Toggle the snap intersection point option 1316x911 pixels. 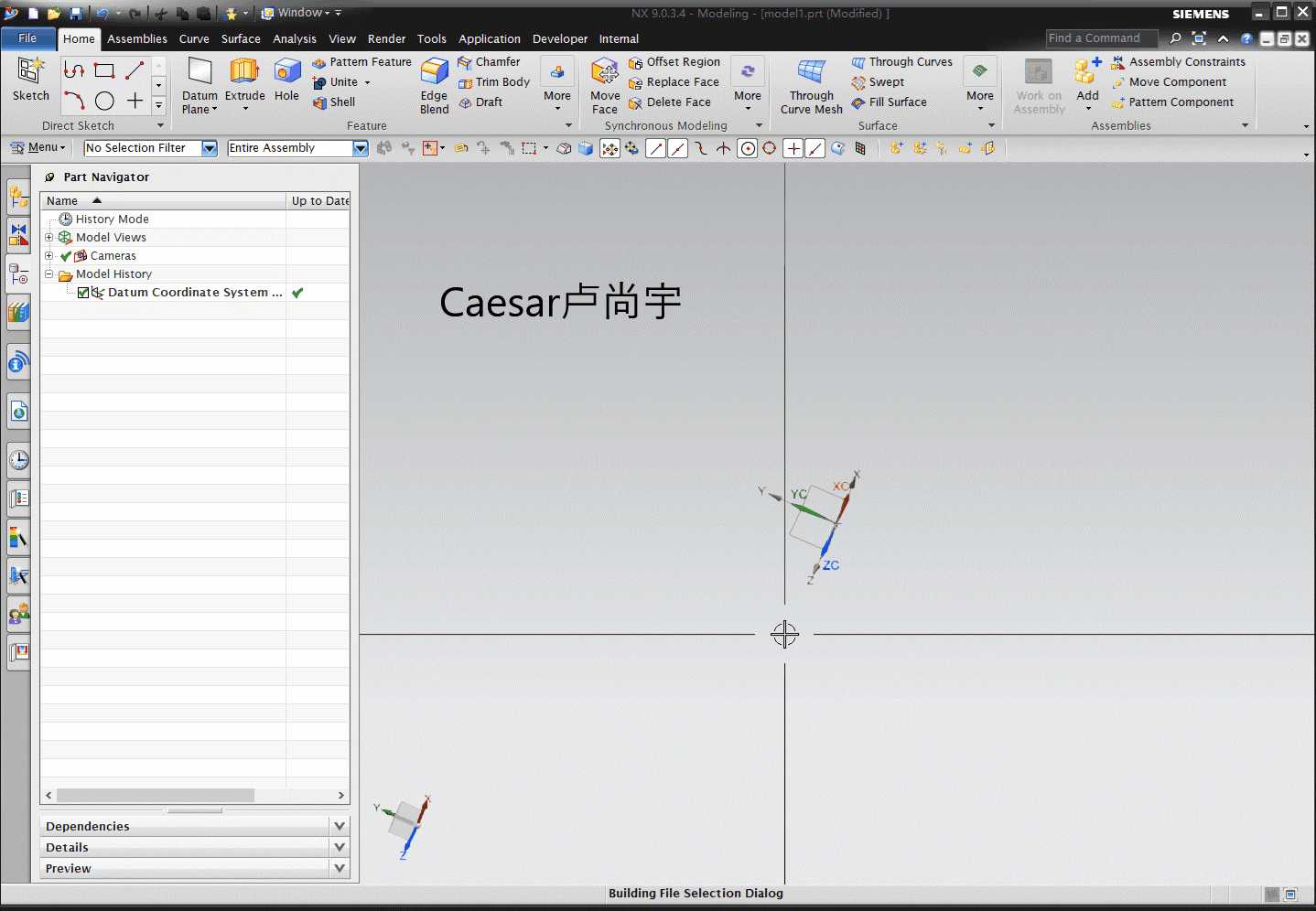click(x=723, y=148)
